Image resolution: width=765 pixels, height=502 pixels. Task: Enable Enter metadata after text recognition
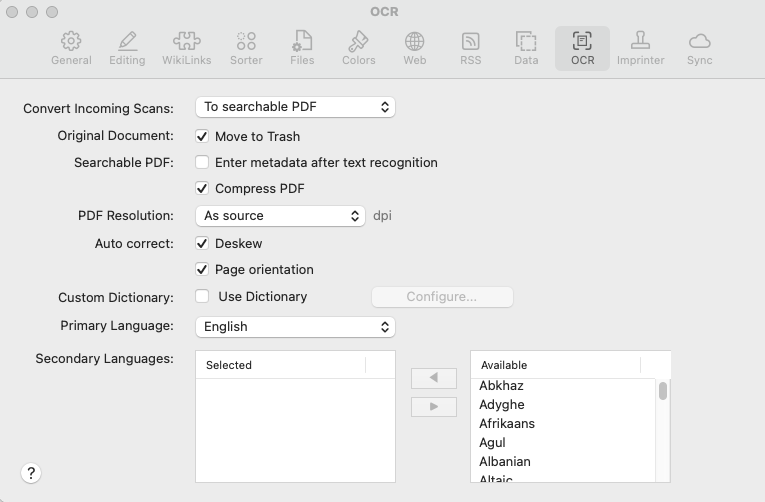(202, 162)
